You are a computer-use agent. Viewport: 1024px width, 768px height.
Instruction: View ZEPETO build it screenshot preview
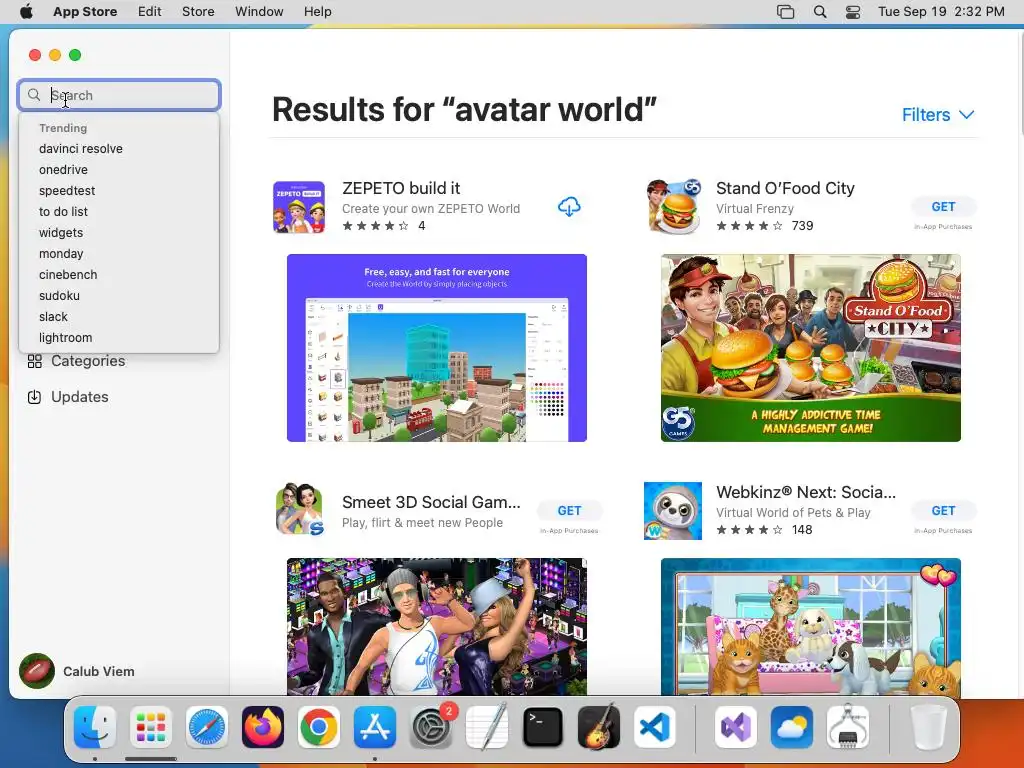click(437, 348)
